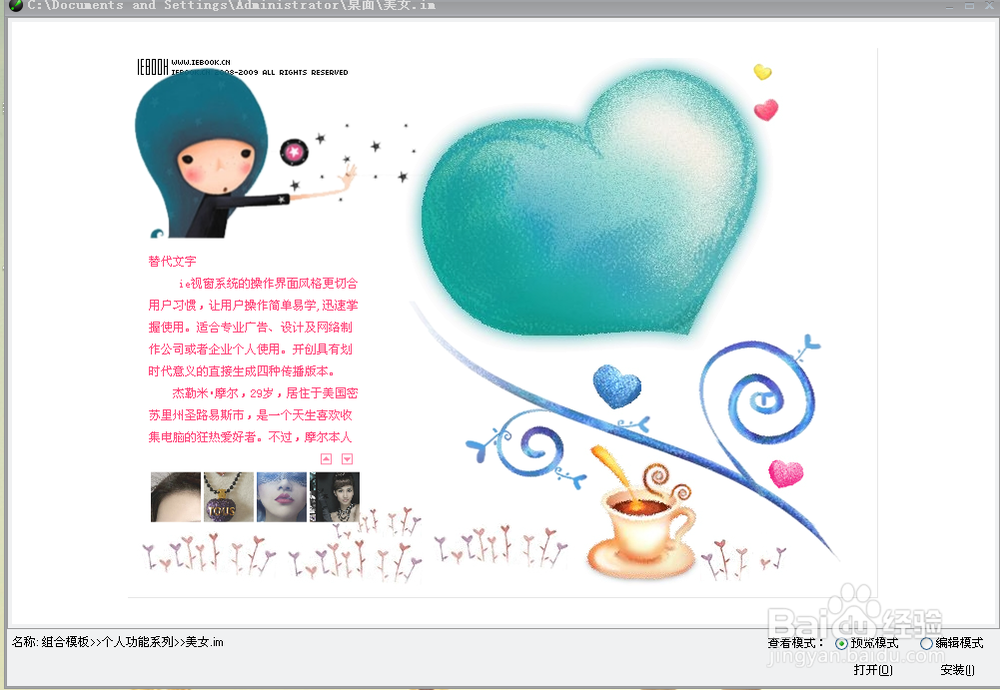Click the pink up-arrow to scroll text
The height and width of the screenshot is (690, 1000).
(326, 458)
